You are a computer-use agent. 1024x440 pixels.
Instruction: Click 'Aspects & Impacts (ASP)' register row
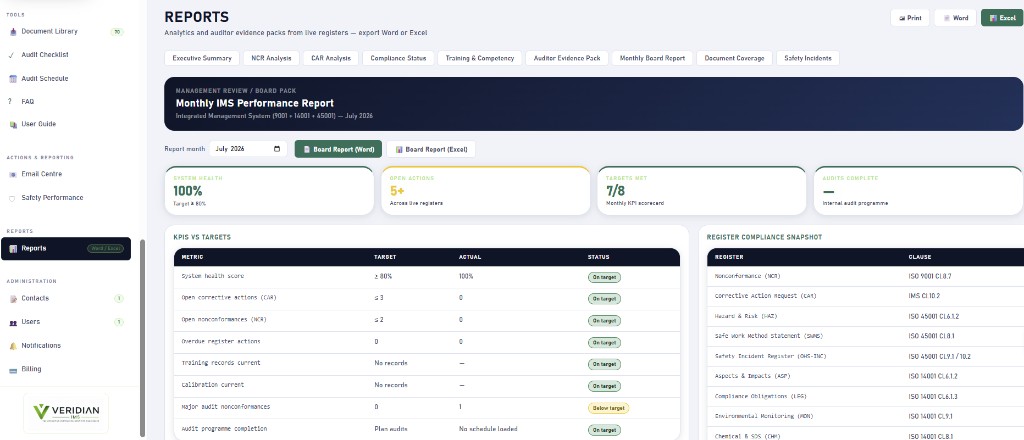point(865,377)
